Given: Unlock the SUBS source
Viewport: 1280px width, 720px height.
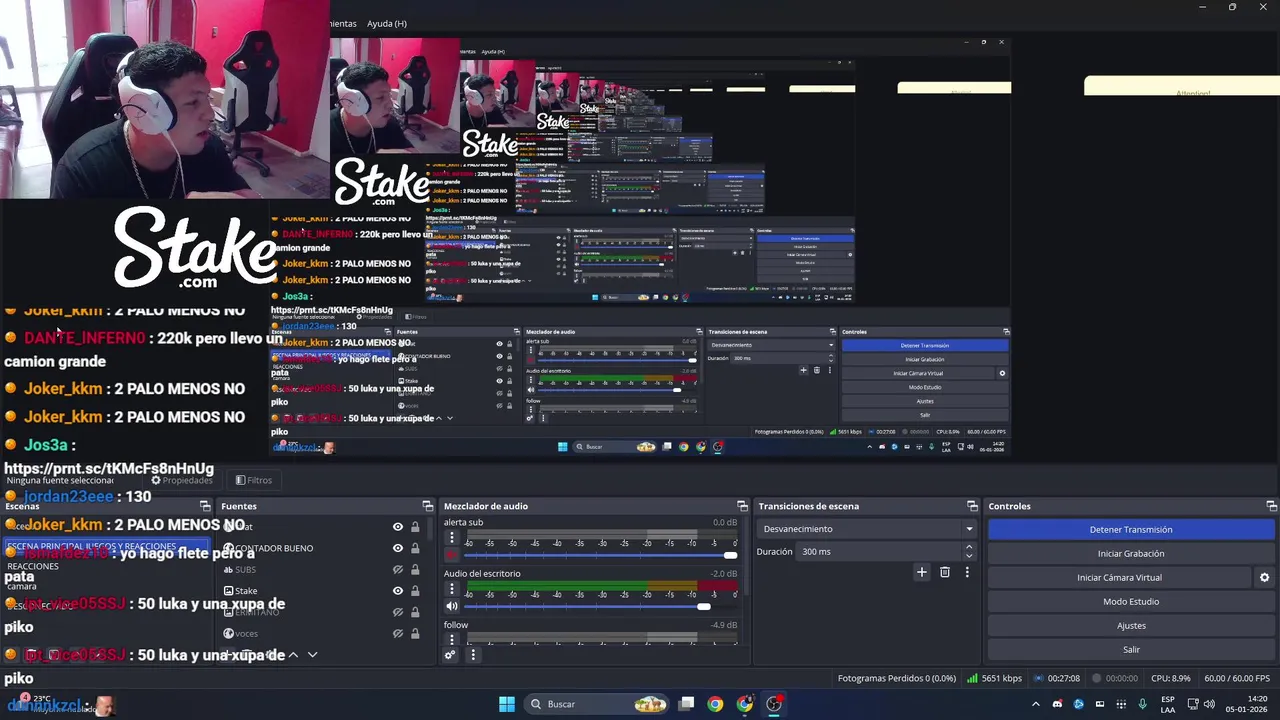Looking at the screenshot, I should click(415, 569).
